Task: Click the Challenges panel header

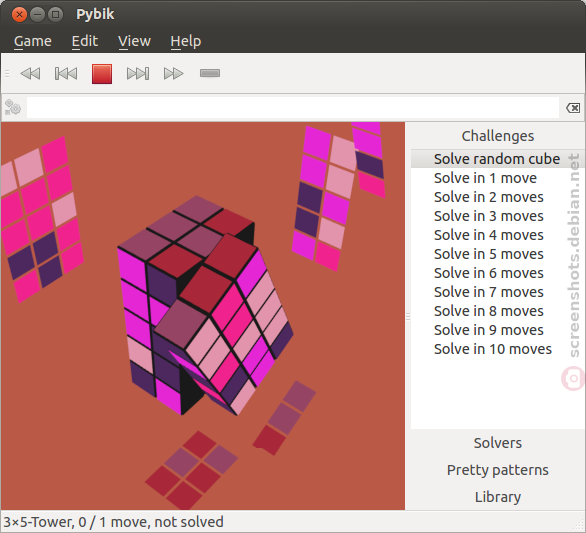Action: 497,136
